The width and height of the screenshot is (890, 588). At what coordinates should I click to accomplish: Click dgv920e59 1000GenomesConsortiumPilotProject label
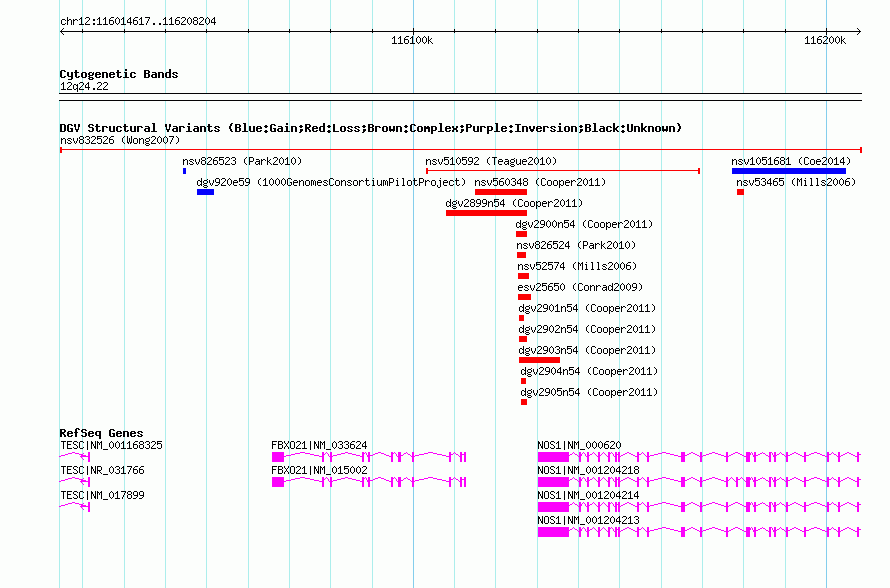point(331,182)
